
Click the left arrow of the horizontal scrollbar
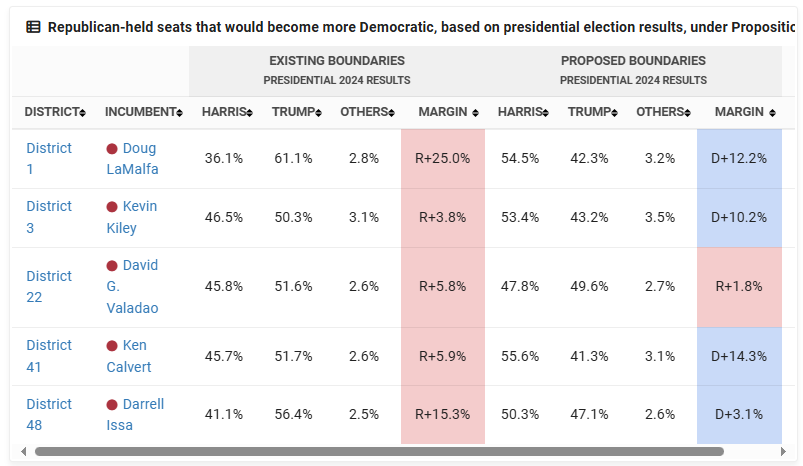tap(24, 452)
